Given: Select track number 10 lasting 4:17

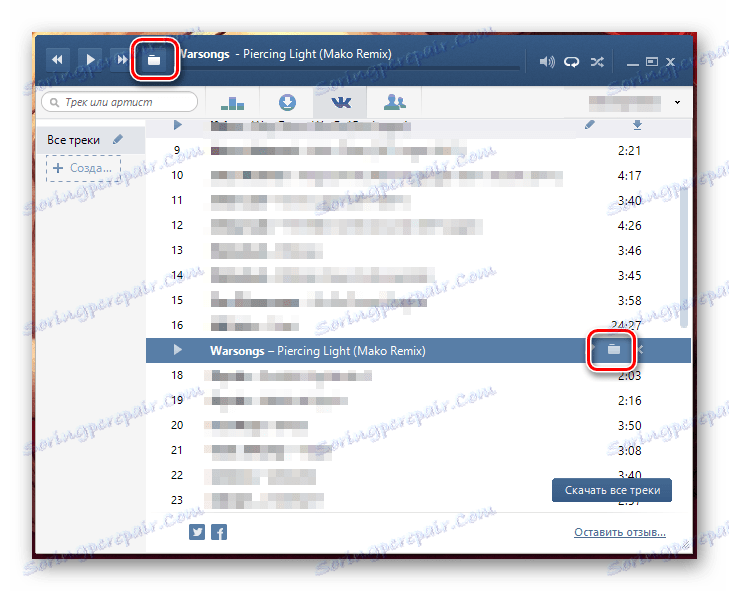Looking at the screenshot, I should tap(418, 175).
